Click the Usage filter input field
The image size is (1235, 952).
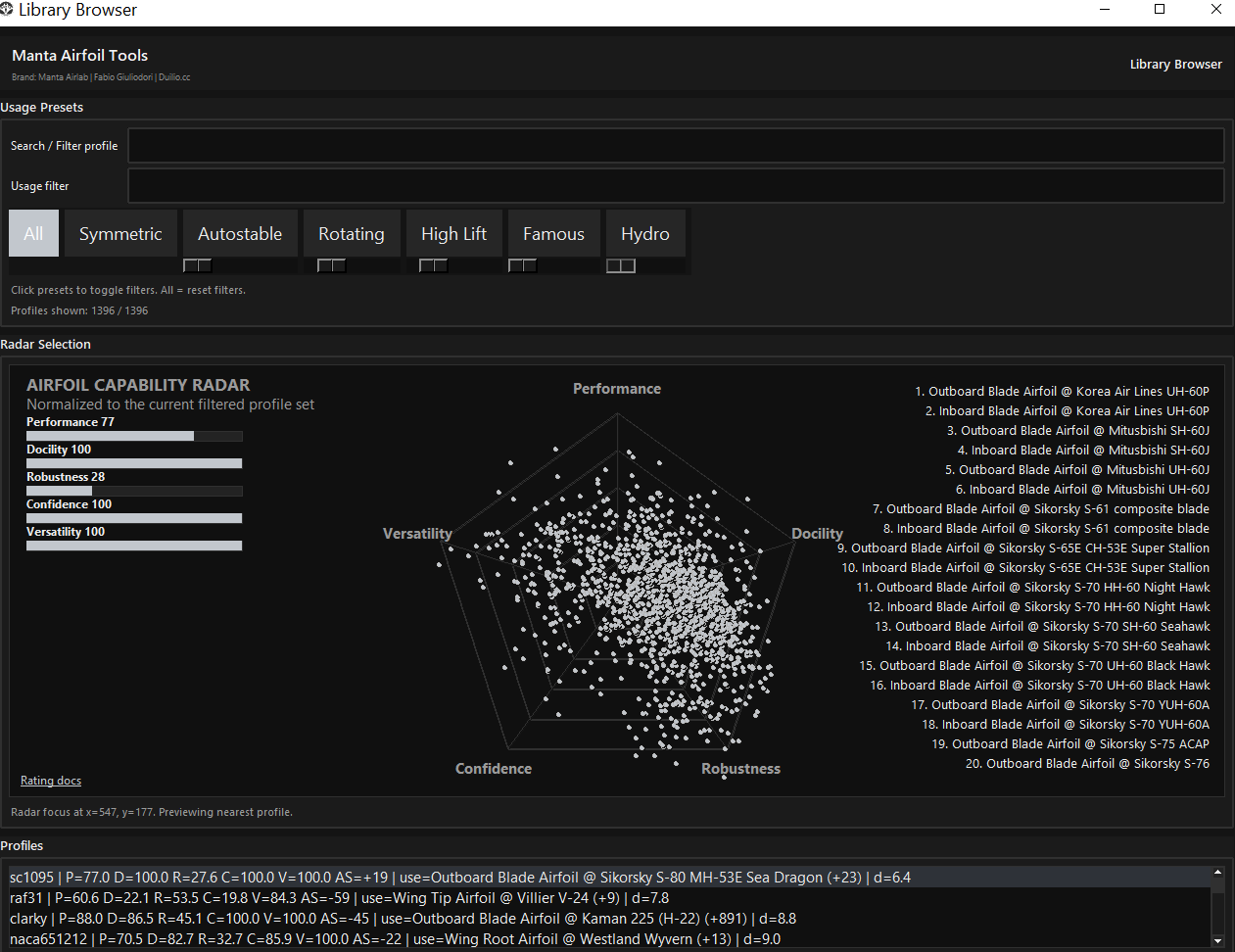click(x=676, y=185)
